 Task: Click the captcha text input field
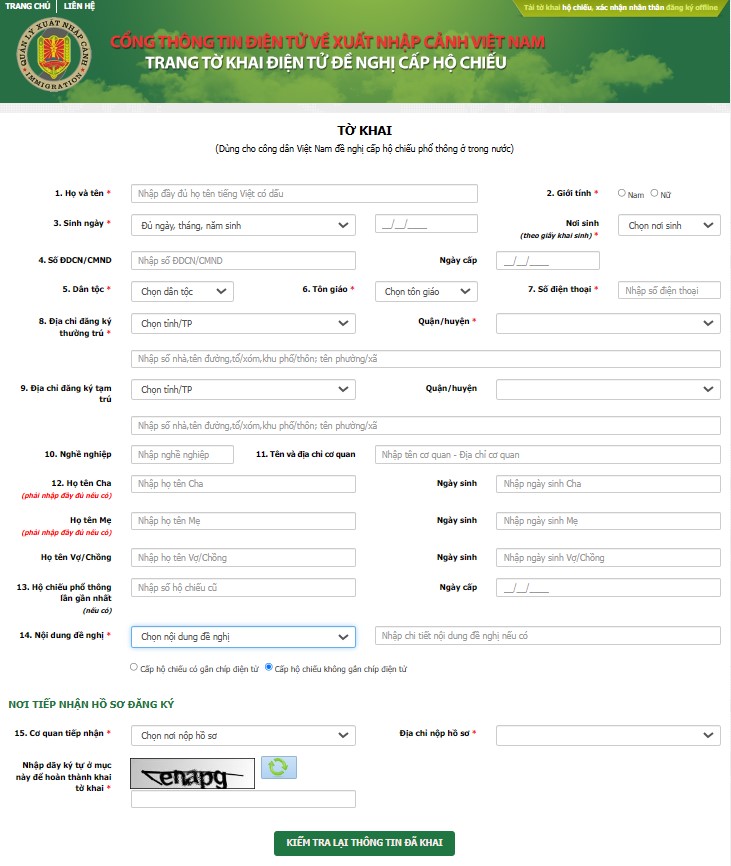click(243, 799)
